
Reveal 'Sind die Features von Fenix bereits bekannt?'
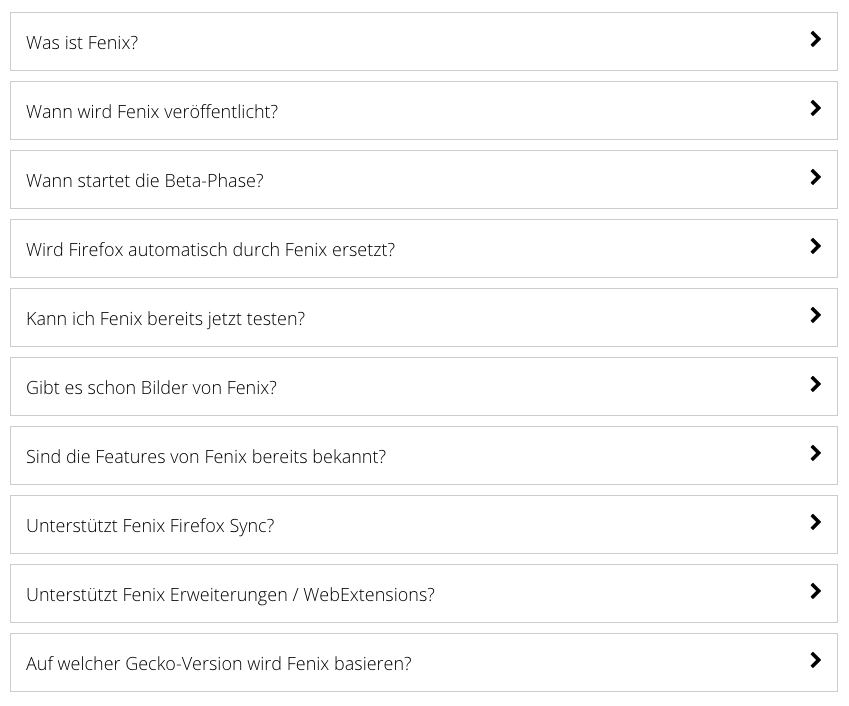point(206,456)
